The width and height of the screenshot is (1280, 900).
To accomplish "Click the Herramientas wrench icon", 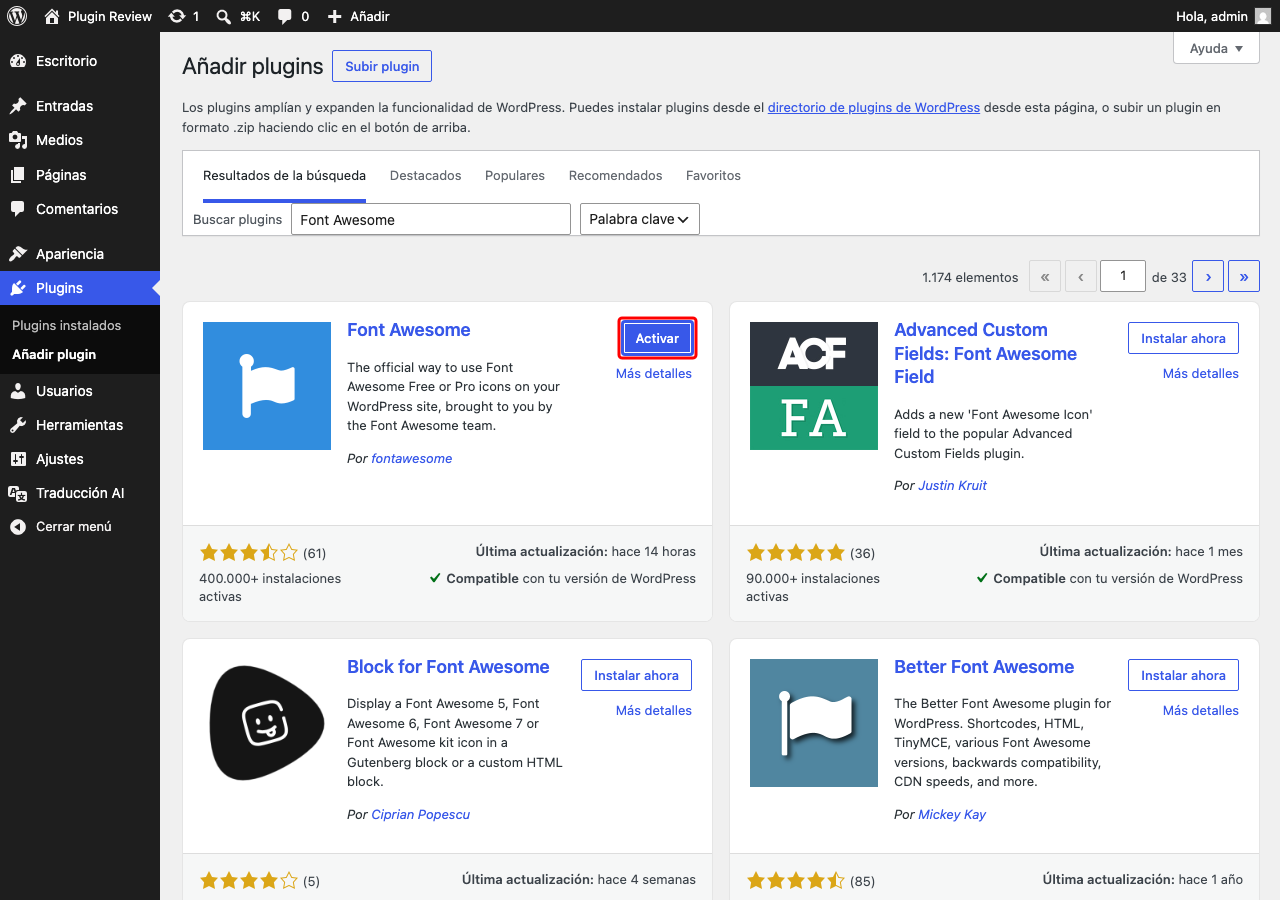I will (18, 425).
